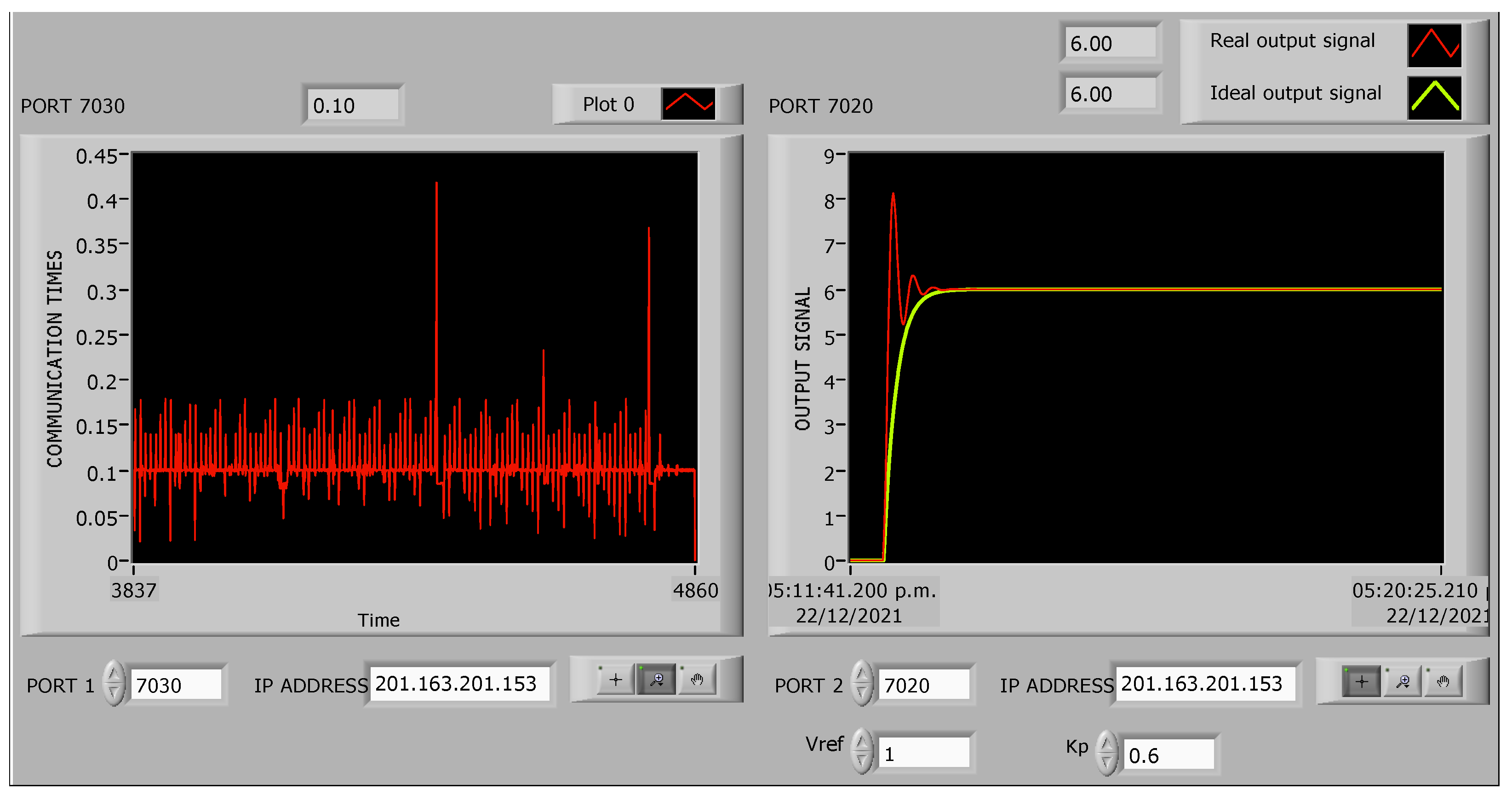Select pan hand tool on left graph palette

click(x=697, y=680)
